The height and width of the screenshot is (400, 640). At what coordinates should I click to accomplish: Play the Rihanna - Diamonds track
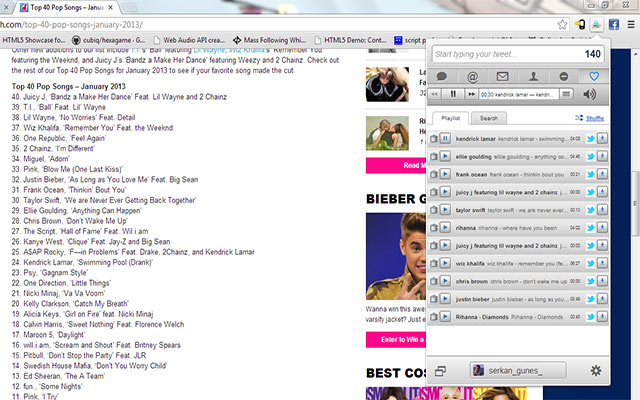[x=445, y=317]
